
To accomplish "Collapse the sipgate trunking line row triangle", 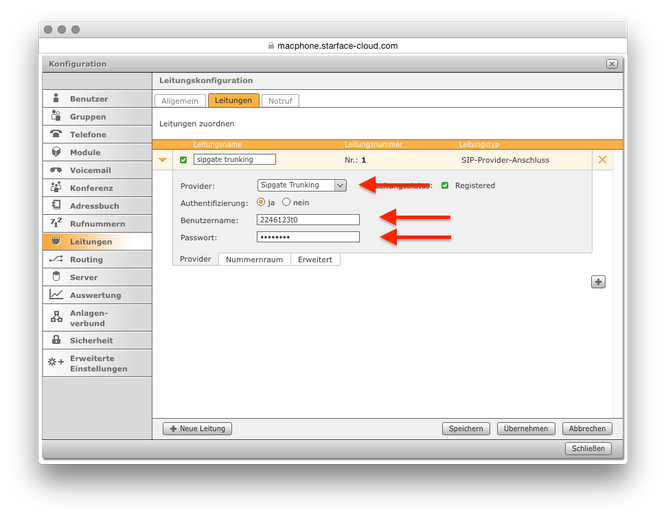I will [x=163, y=160].
